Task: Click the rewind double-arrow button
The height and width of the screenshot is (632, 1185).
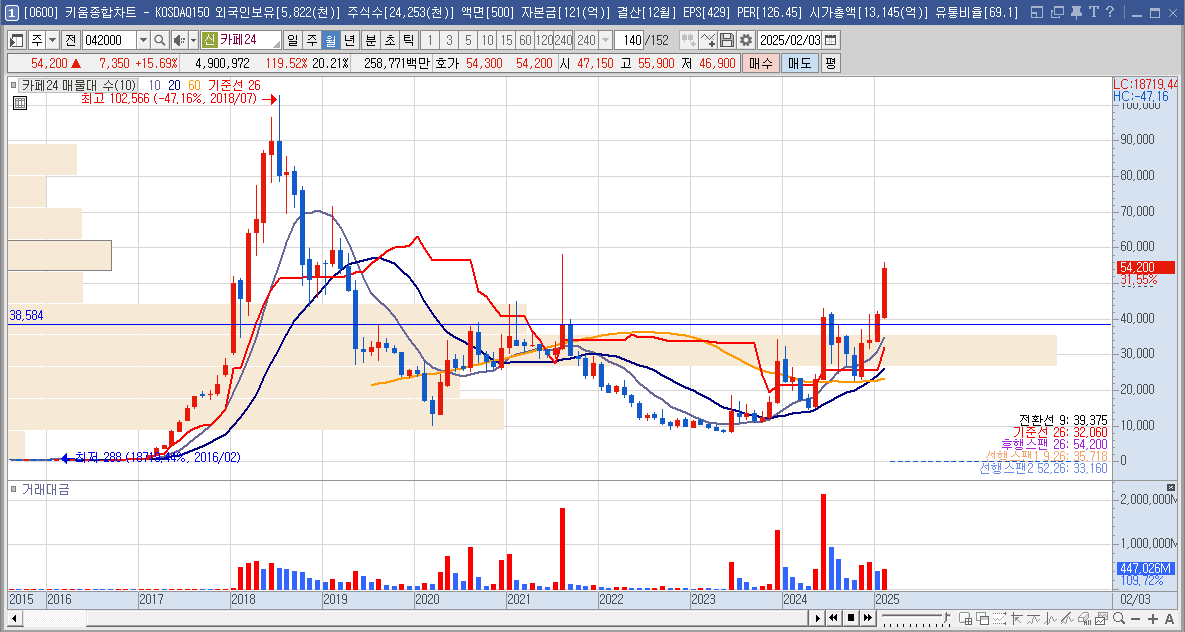Action: coord(834,618)
